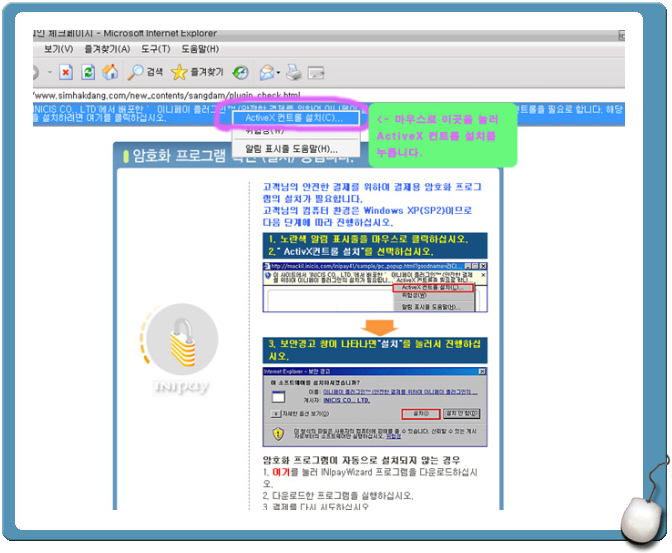Click the red 여기 download link

[x=283, y=470]
